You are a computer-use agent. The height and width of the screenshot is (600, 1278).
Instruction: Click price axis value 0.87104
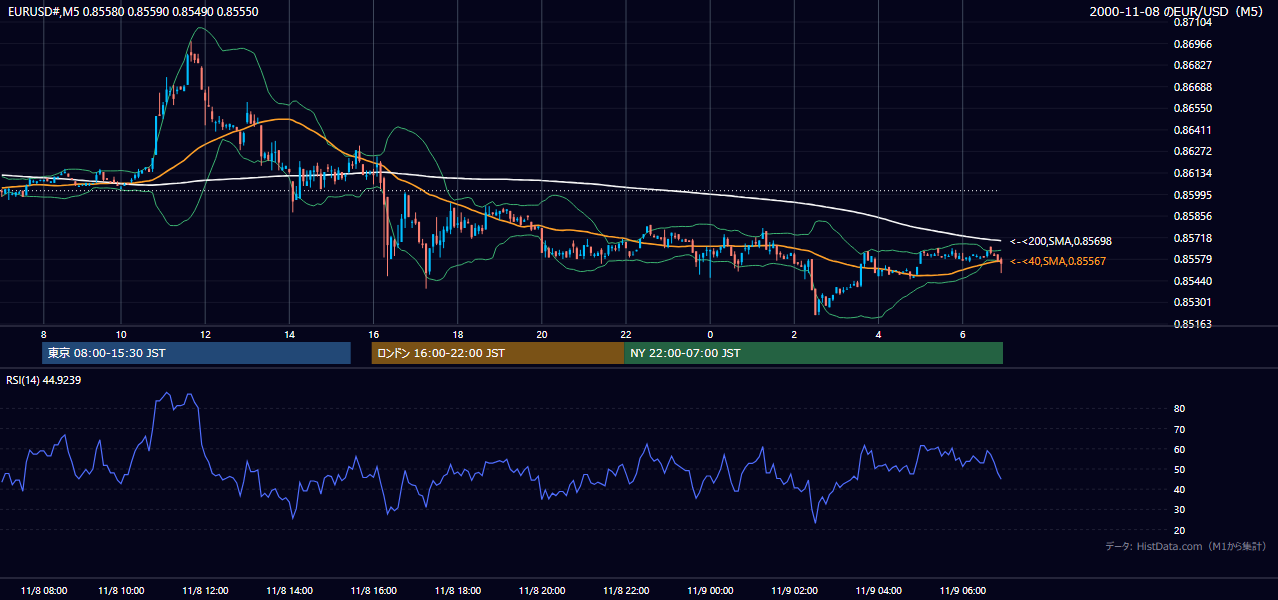pyautogui.click(x=1192, y=22)
